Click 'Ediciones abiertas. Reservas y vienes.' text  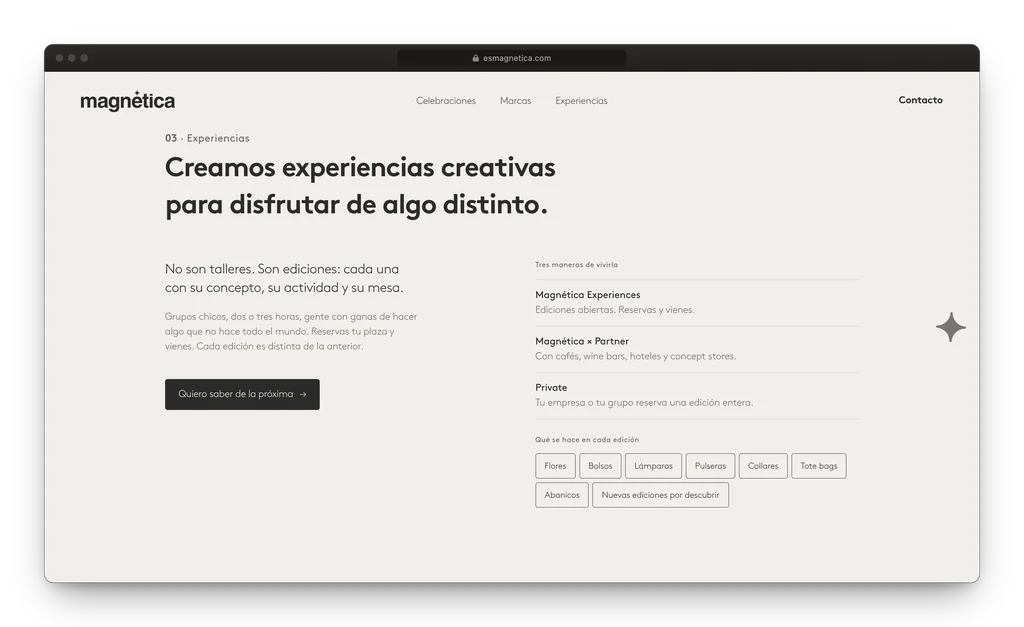coord(615,310)
